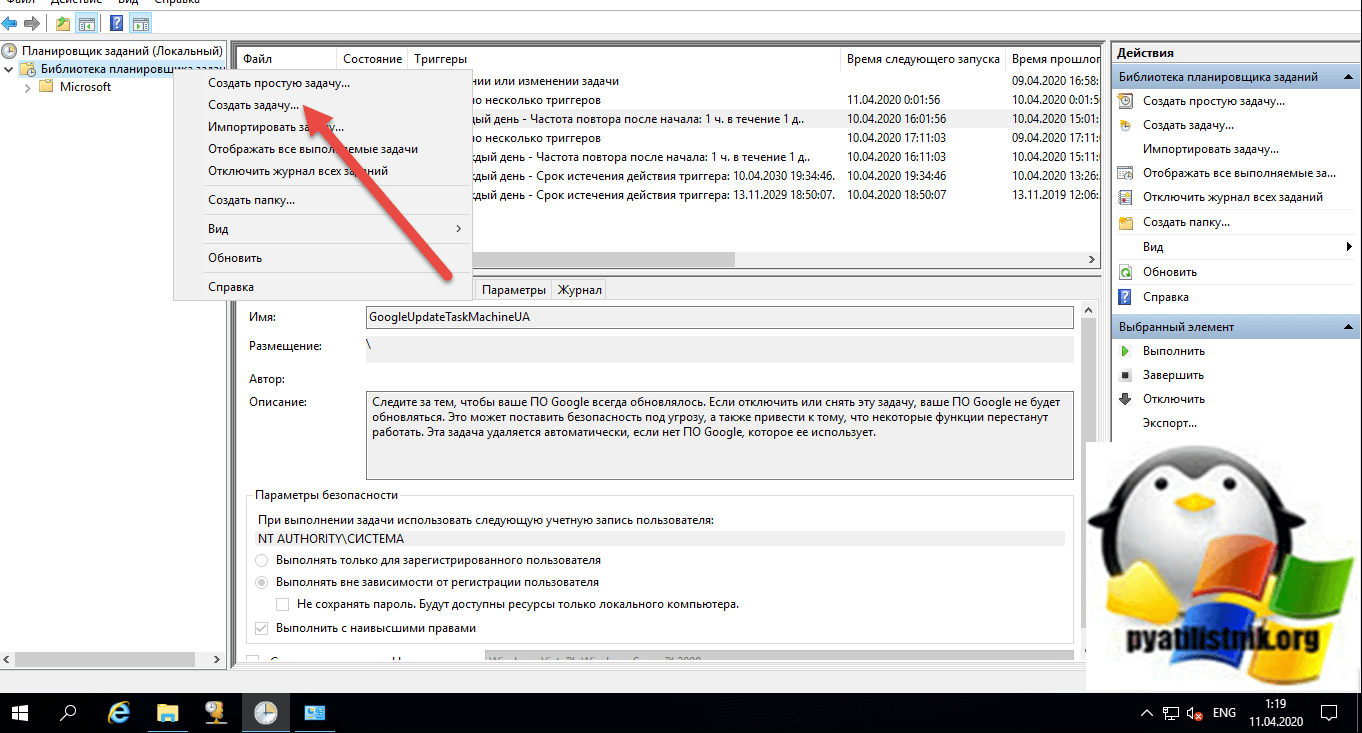This screenshot has height=733, width=1362.
Task: Click the task list horizontal scrollbar
Action: pos(600,259)
